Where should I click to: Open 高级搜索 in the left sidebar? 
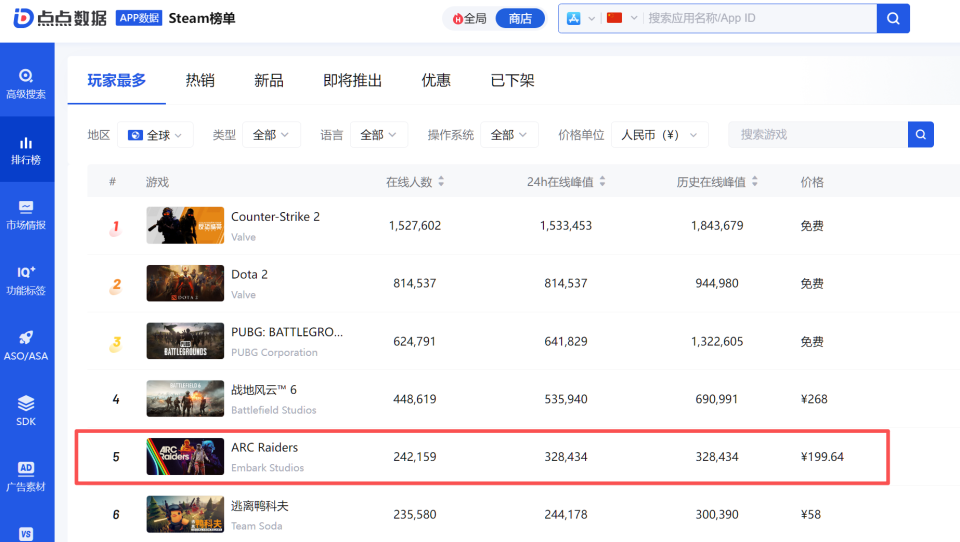coord(26,84)
